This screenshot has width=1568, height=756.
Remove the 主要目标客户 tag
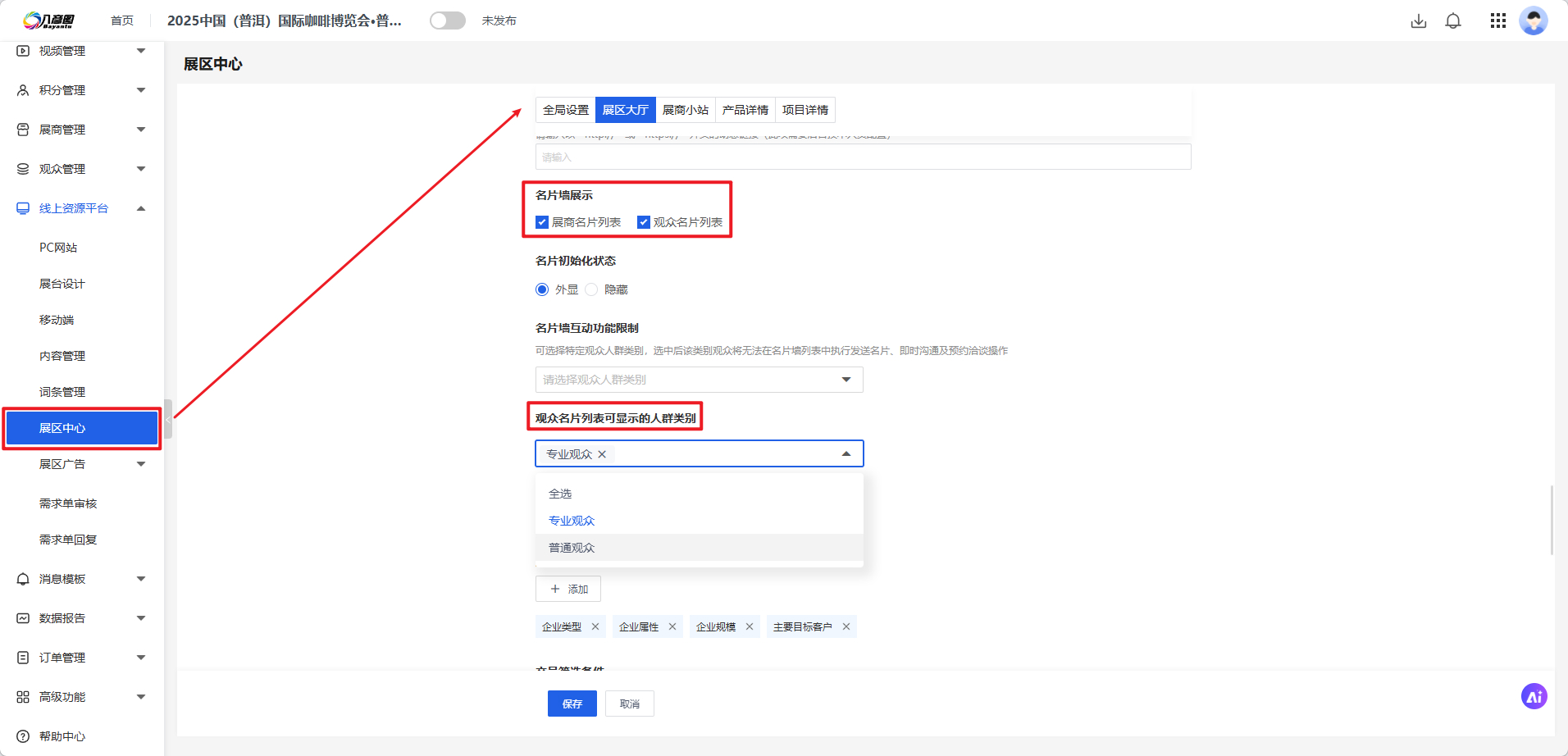tap(846, 626)
